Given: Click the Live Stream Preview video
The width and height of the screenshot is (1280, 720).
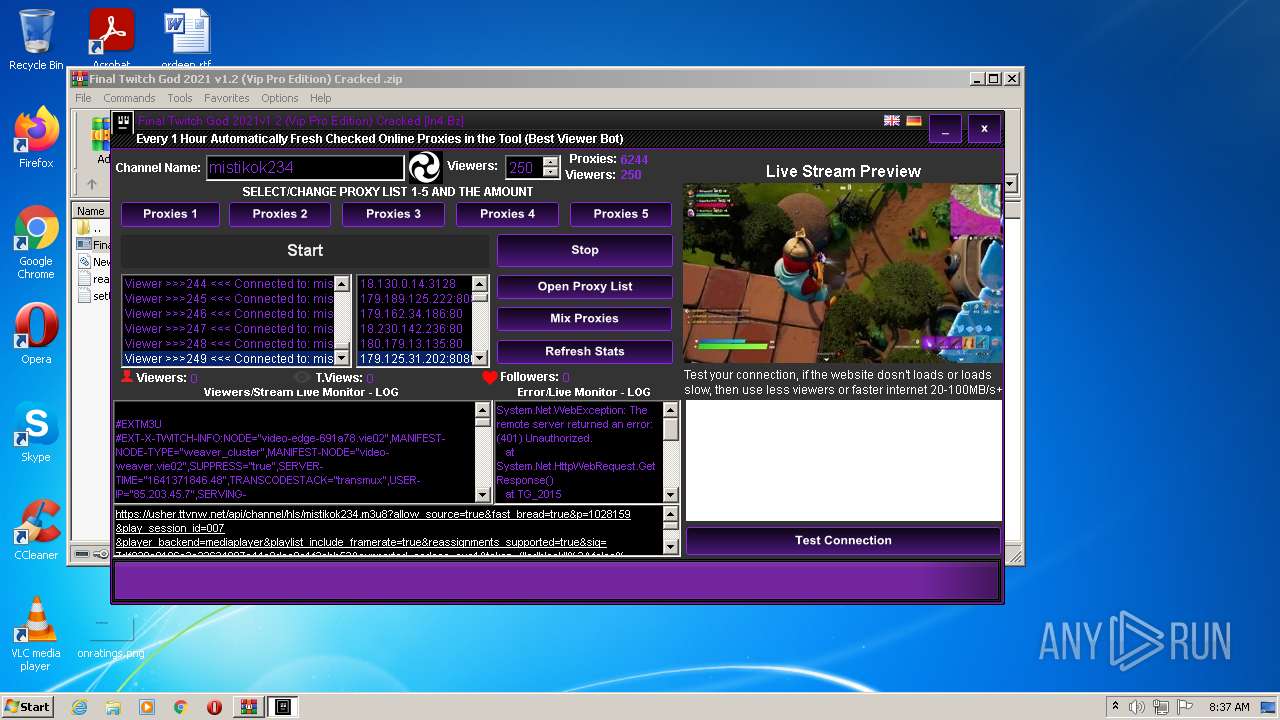Looking at the screenshot, I should (x=843, y=273).
